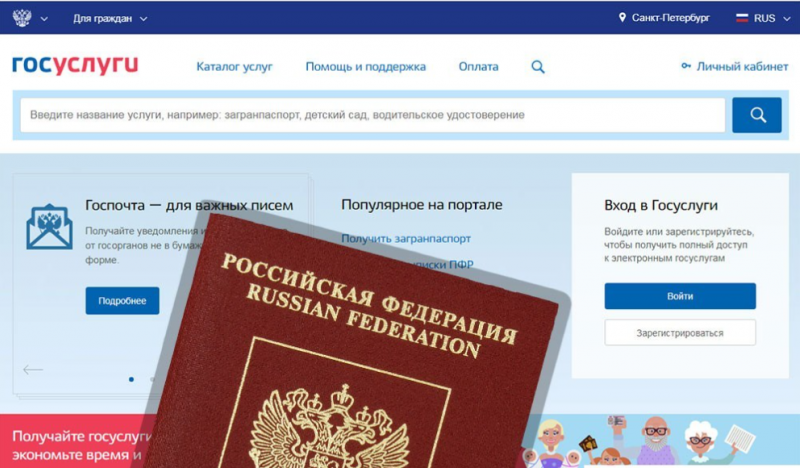This screenshot has height=468, width=800.
Task: Click the Russian coat of arms emblem icon
Action: click(x=22, y=18)
